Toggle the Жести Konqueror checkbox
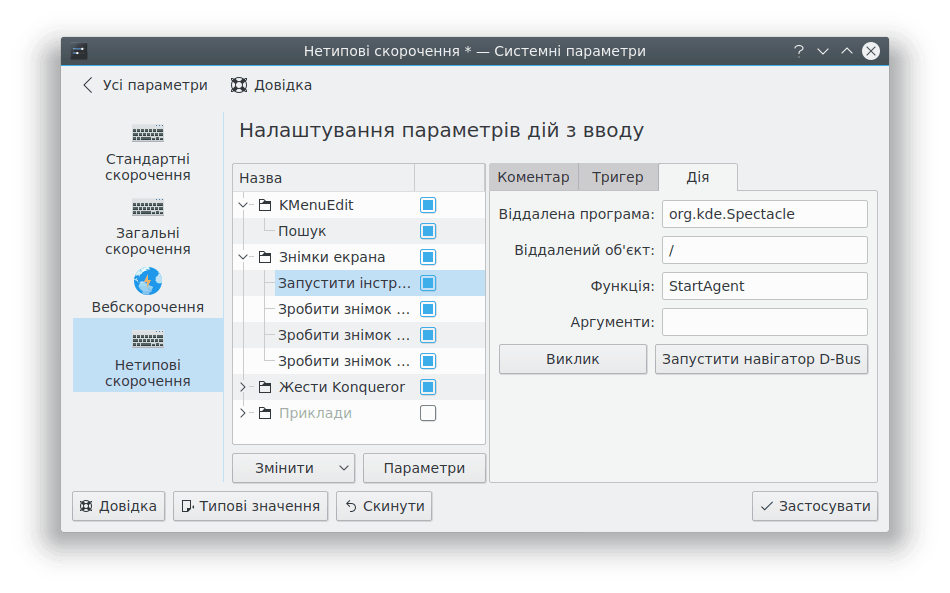Viewport: 950px width, 593px height. pyautogui.click(x=428, y=387)
